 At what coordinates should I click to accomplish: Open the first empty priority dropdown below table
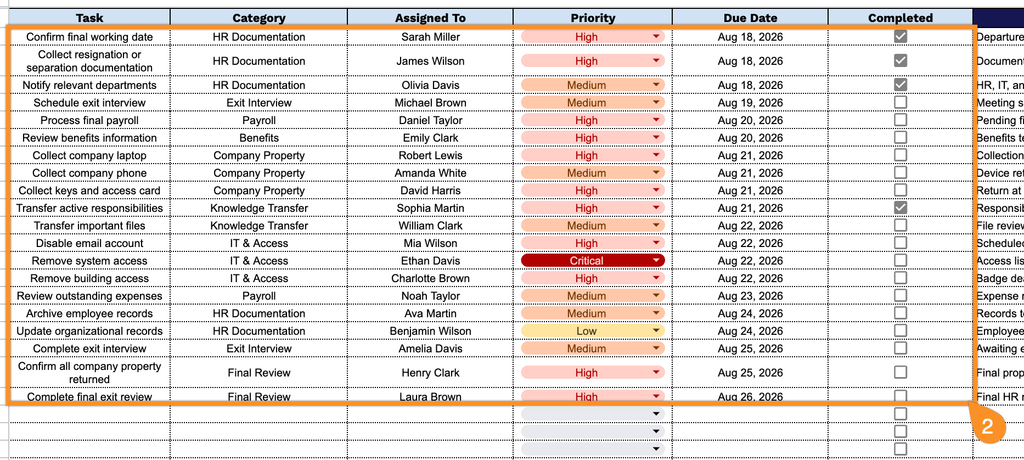pos(592,414)
